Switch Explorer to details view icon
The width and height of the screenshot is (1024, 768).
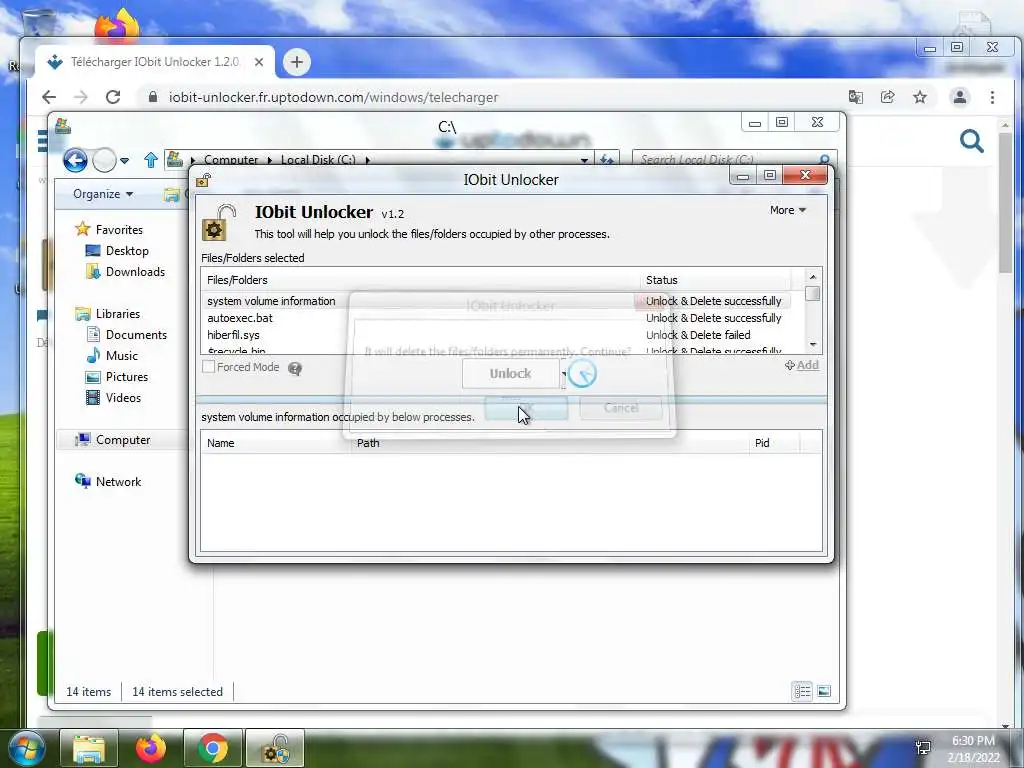[802, 691]
